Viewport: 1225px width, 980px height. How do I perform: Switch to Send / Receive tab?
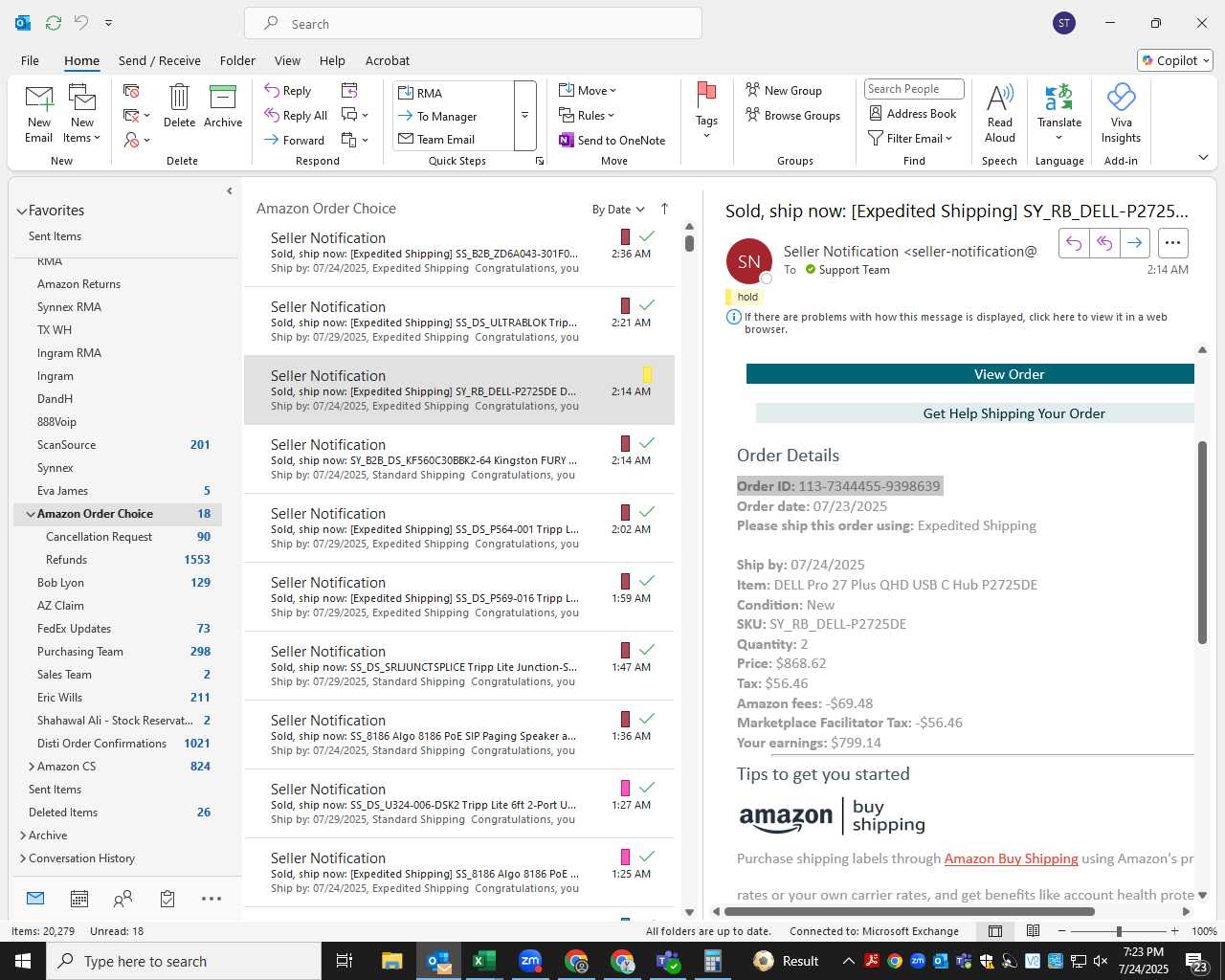(x=160, y=60)
